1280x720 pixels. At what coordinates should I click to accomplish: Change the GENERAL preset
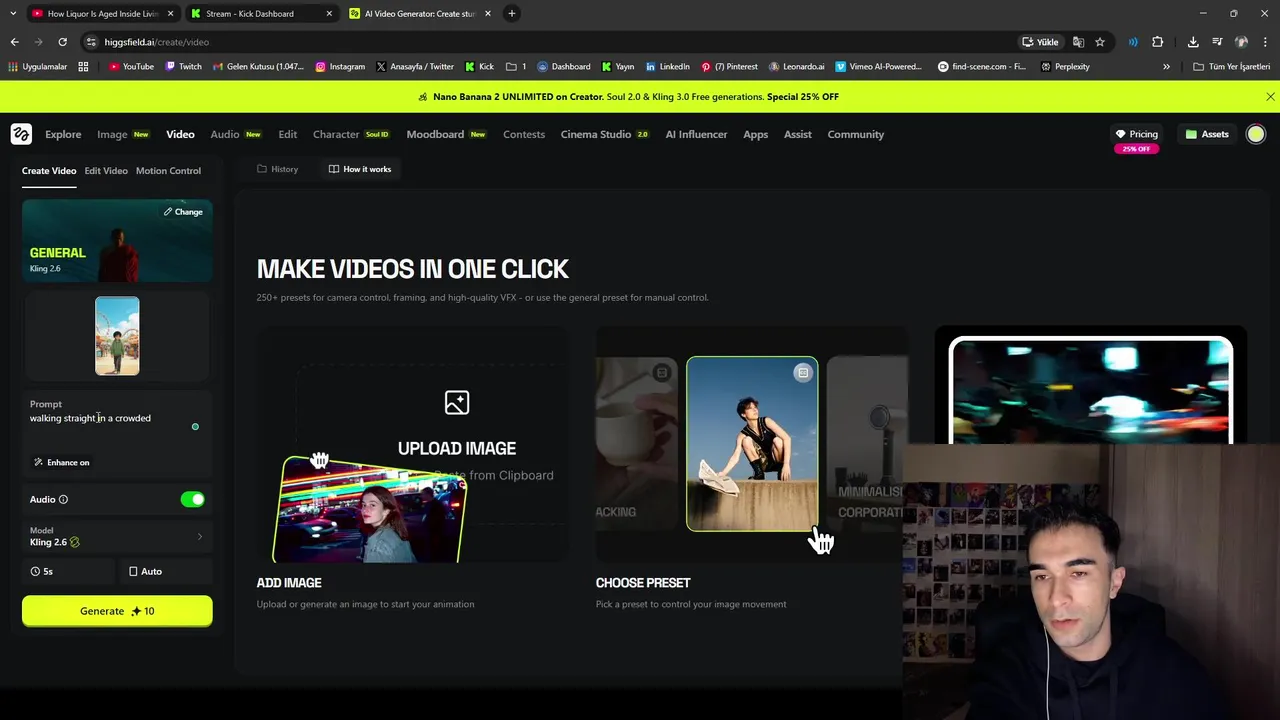(183, 212)
